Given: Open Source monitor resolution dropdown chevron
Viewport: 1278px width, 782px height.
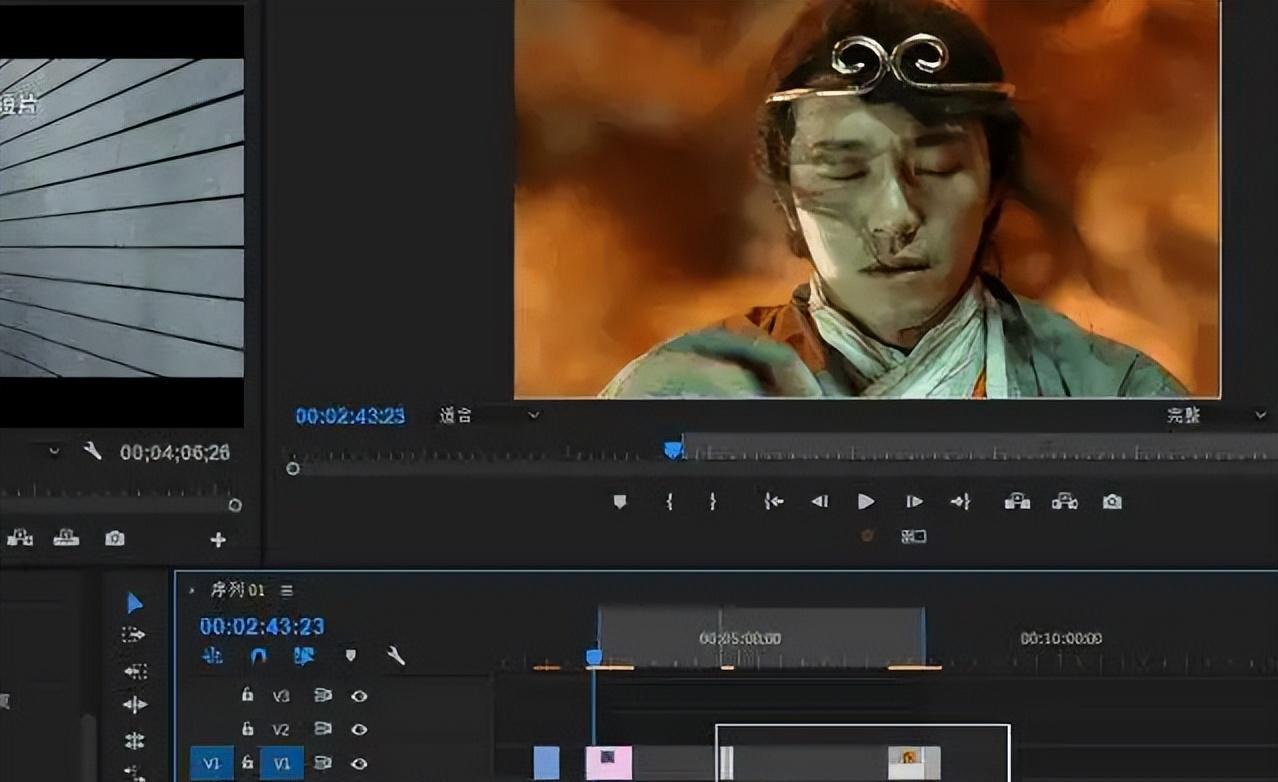Looking at the screenshot, I should click(54, 451).
